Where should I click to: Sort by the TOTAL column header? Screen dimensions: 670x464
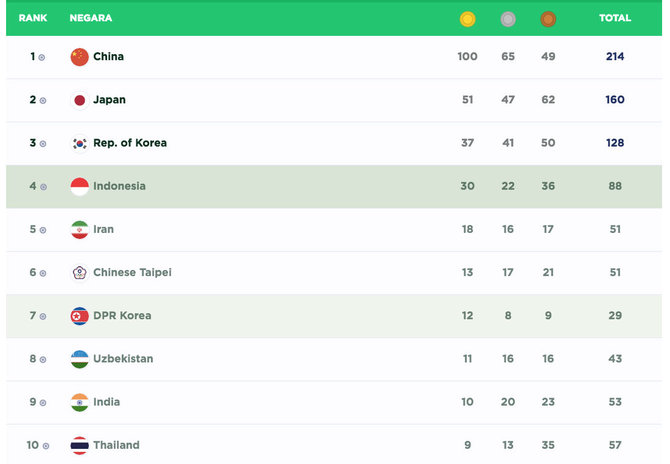[x=614, y=18]
